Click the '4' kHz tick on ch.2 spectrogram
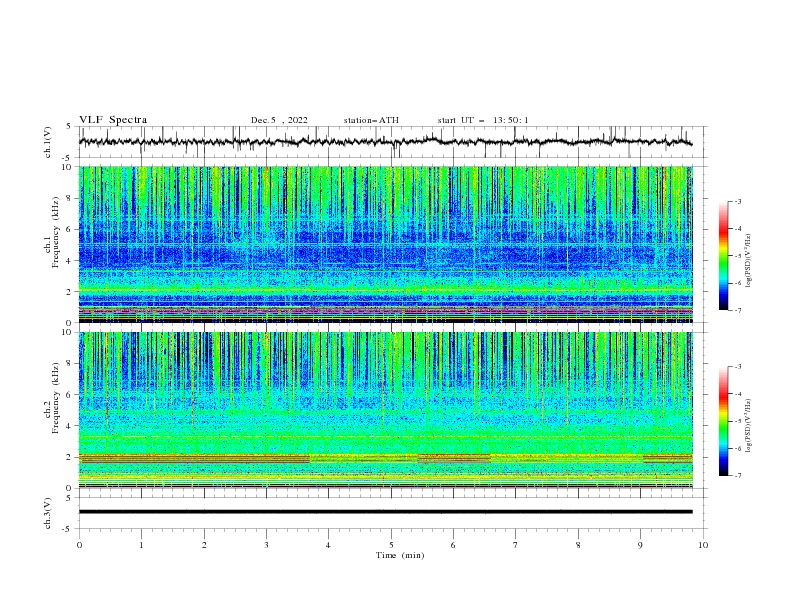The height and width of the screenshot is (612, 792). pyautogui.click(x=70, y=426)
